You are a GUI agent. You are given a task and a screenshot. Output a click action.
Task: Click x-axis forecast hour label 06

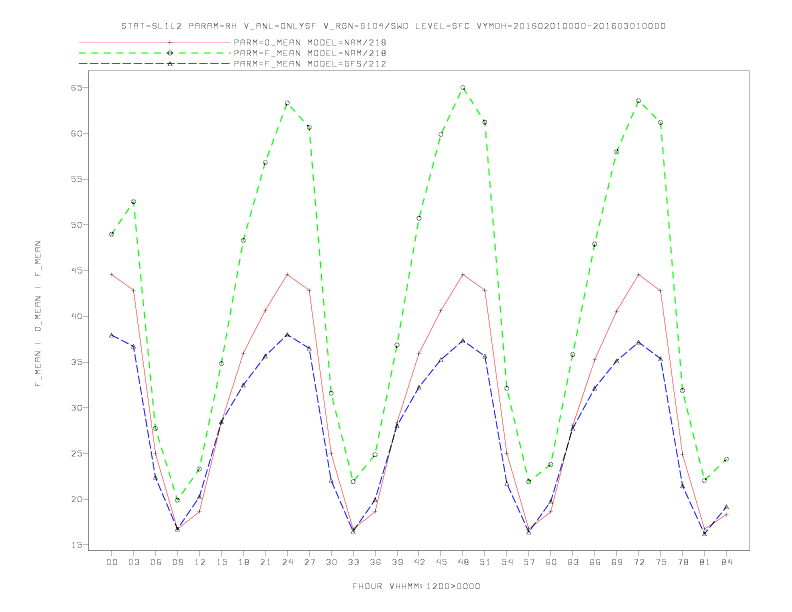(156, 562)
